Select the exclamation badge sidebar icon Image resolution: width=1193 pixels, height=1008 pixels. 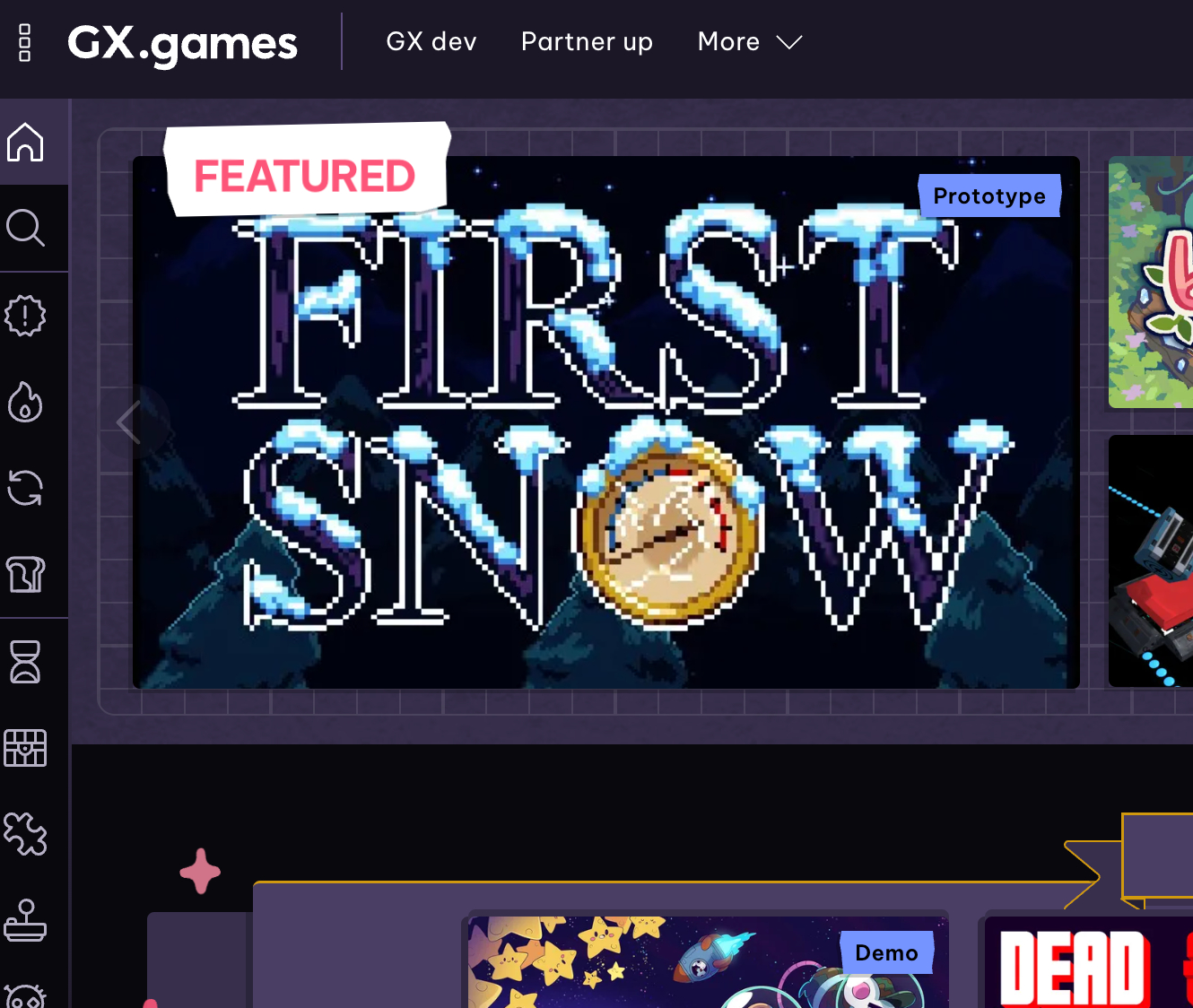tap(25, 316)
